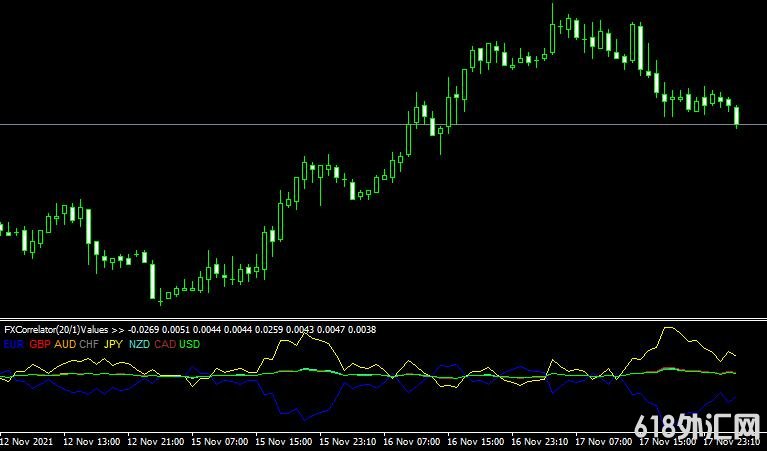
Task: Click the 15 Nov 15:00 time label
Action: pyautogui.click(x=285, y=440)
